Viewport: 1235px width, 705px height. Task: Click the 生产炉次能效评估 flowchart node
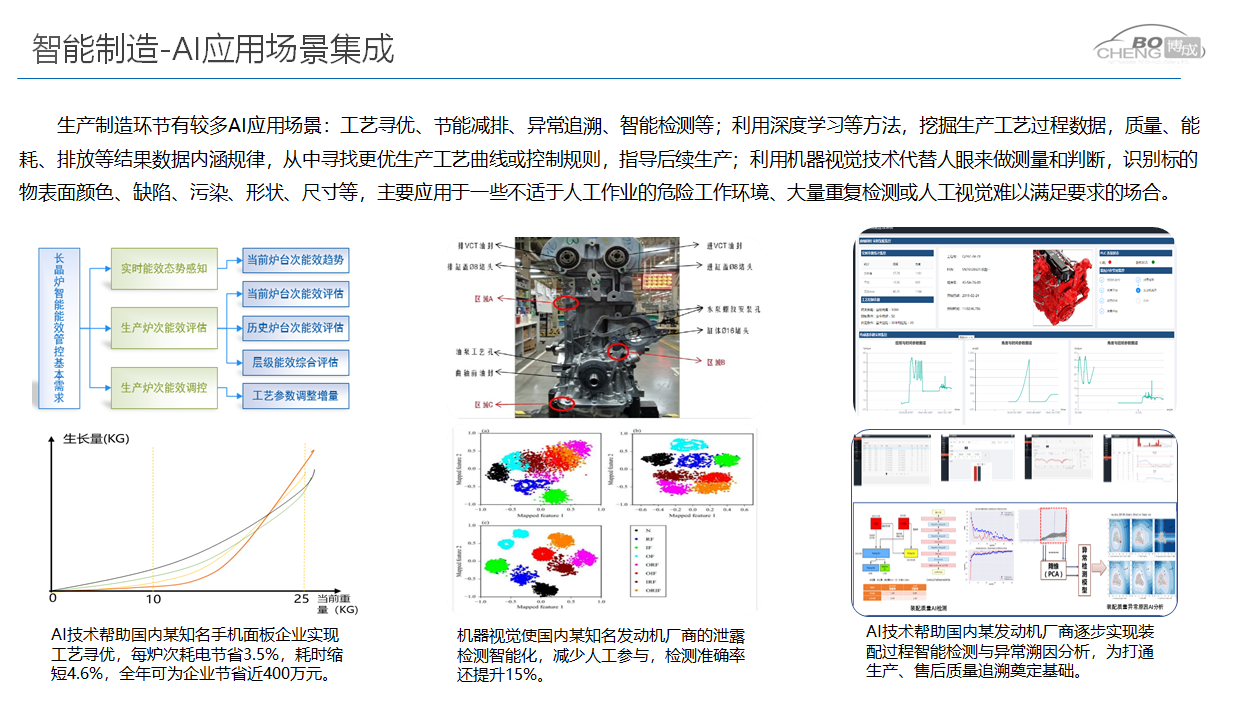(163, 327)
